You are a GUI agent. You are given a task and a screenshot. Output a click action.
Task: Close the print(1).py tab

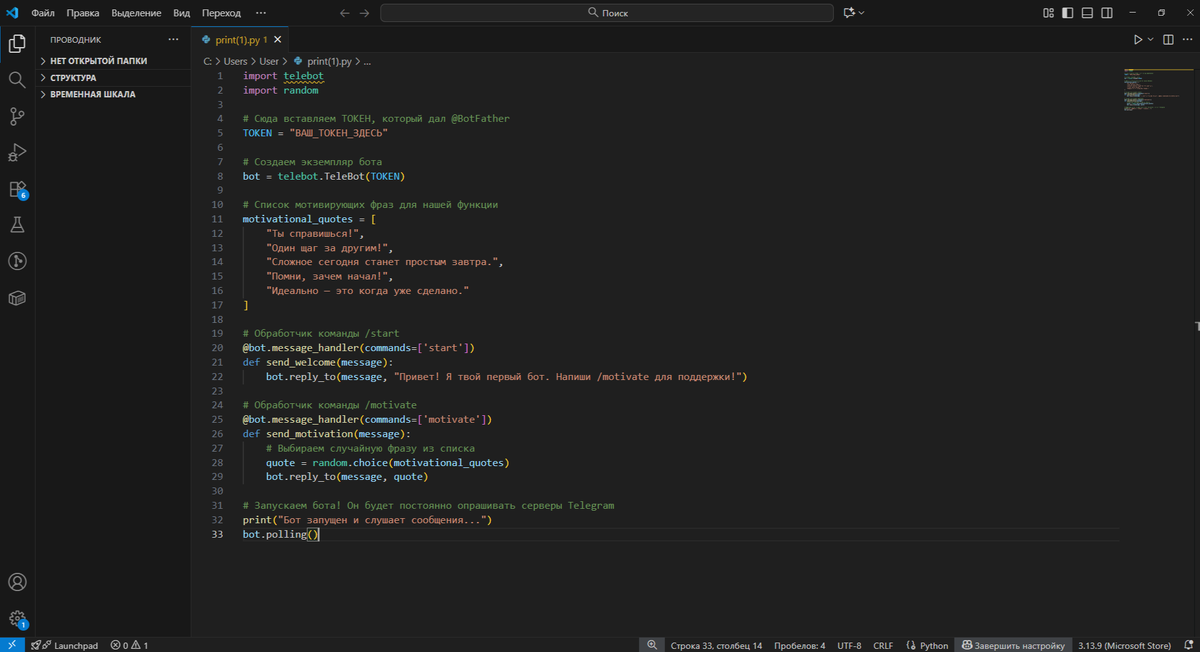click(x=278, y=40)
